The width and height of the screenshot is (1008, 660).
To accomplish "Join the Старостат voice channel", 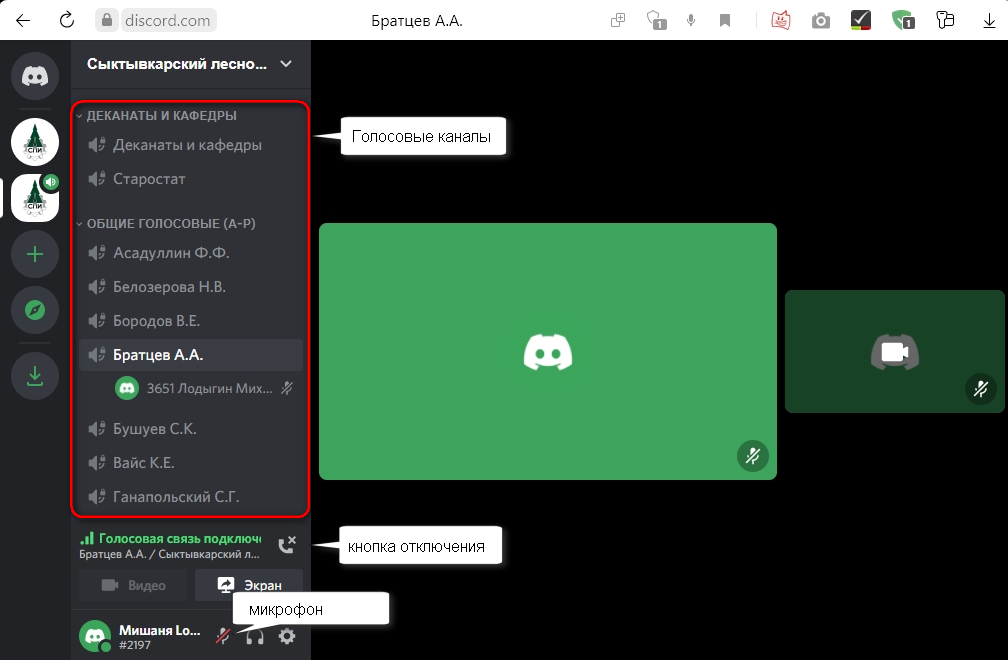I will point(150,179).
